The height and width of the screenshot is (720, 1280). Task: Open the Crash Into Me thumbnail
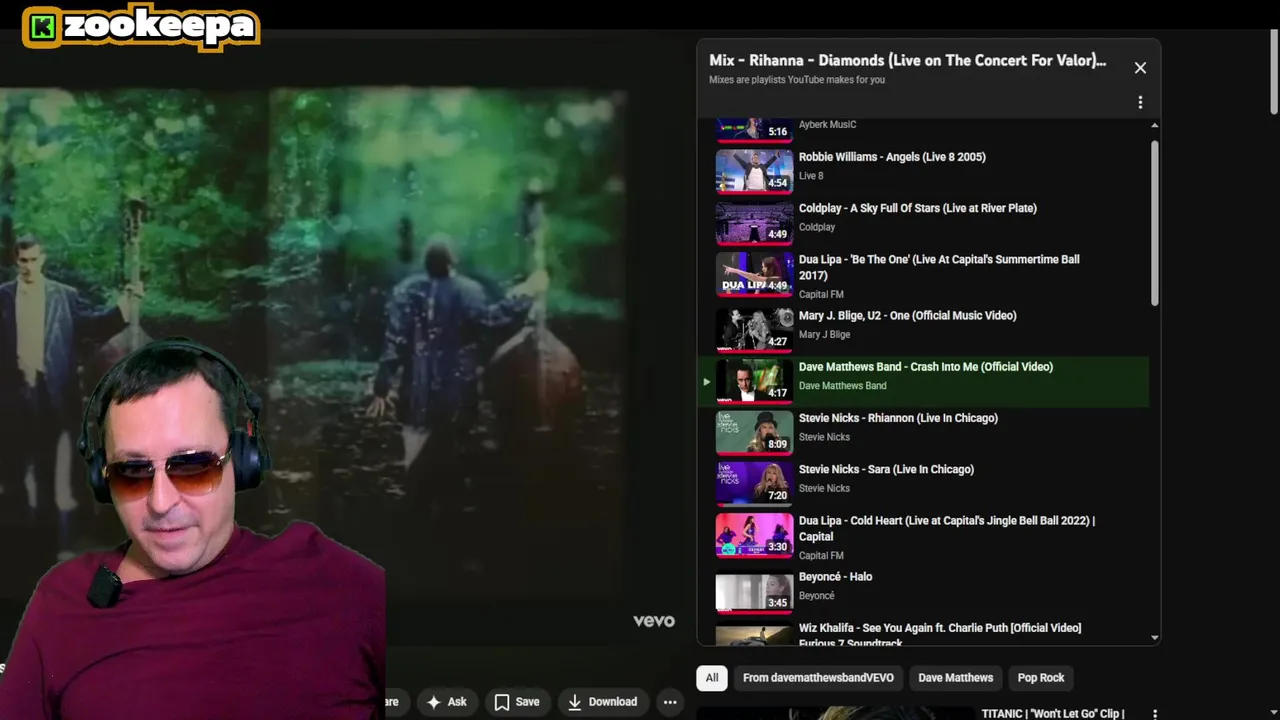[754, 381]
